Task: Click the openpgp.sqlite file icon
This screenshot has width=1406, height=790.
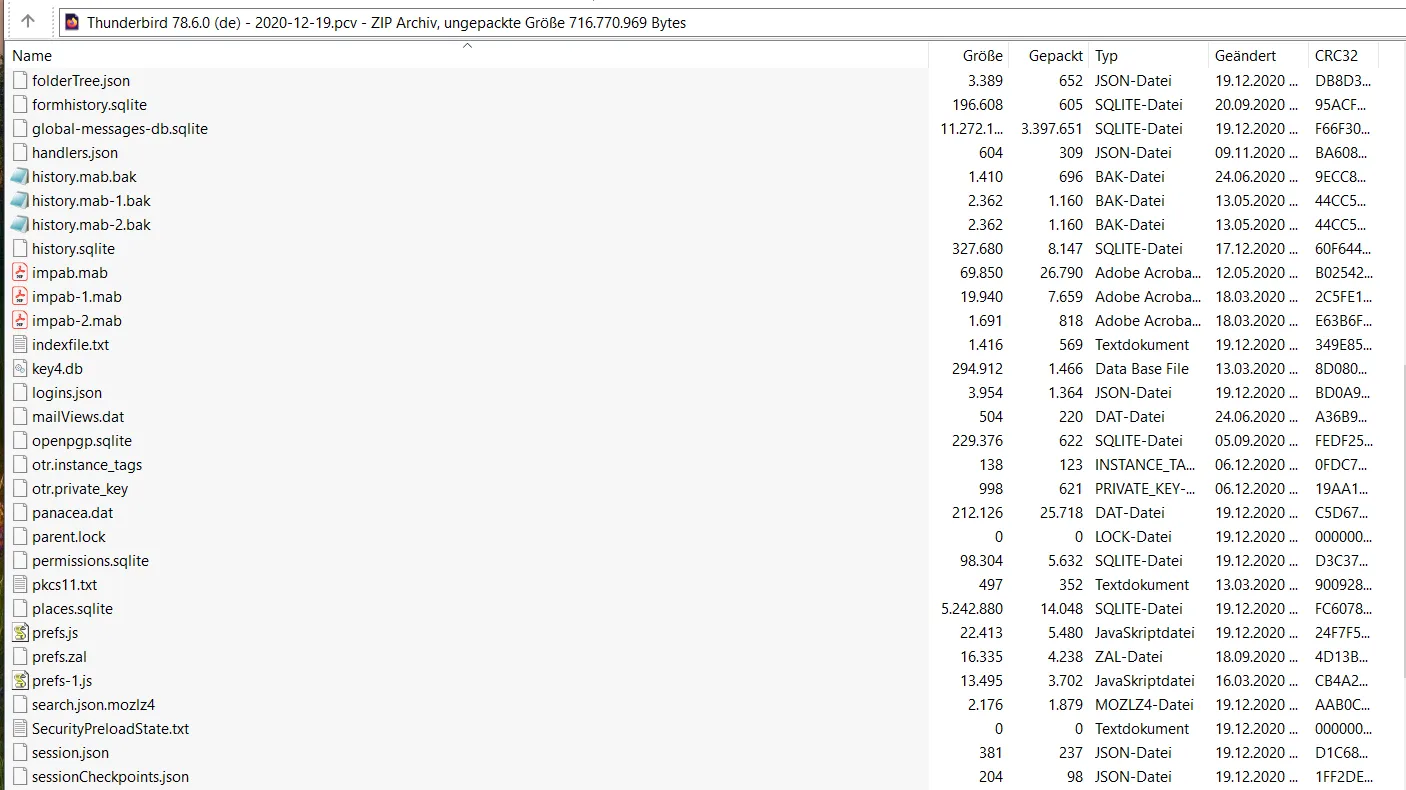Action: coord(20,440)
